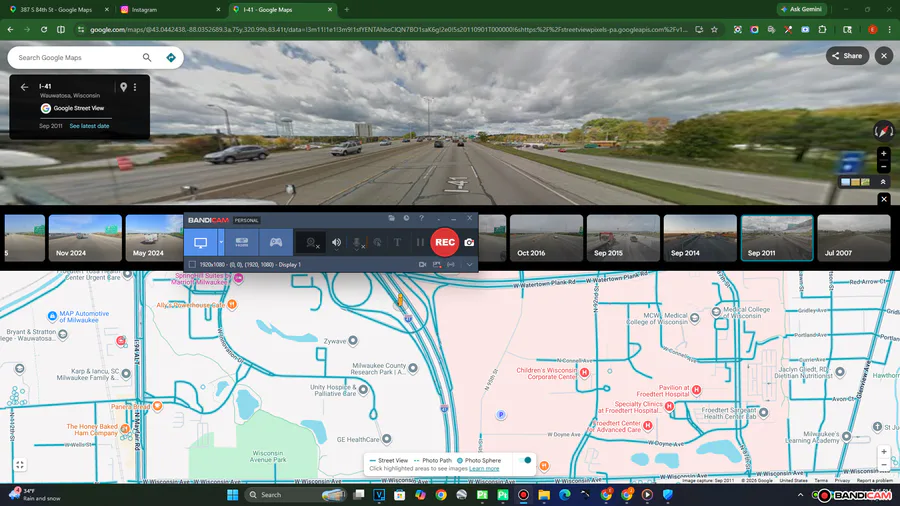
Task: Zoom out Street View with minus button
Action: pos(884,166)
